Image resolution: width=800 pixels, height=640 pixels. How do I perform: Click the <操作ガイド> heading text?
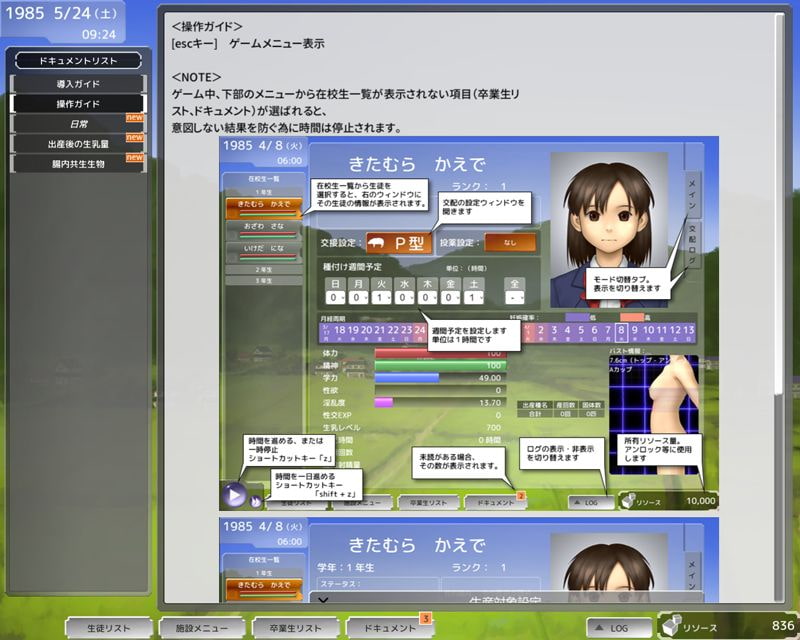click(x=207, y=27)
